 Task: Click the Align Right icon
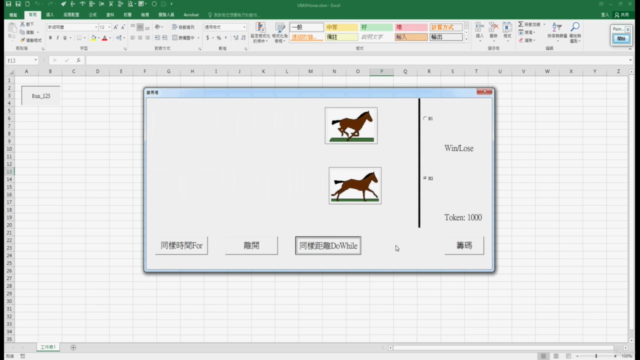147,38
